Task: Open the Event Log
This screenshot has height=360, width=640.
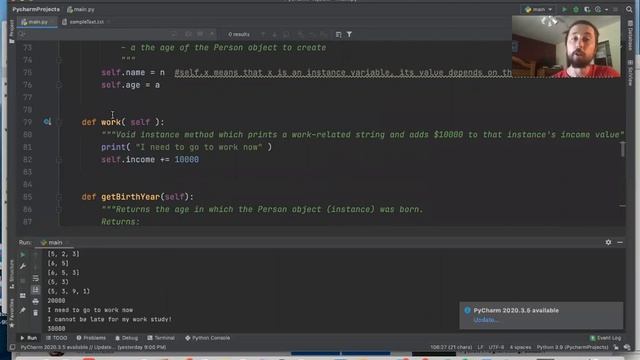Action: [605, 338]
